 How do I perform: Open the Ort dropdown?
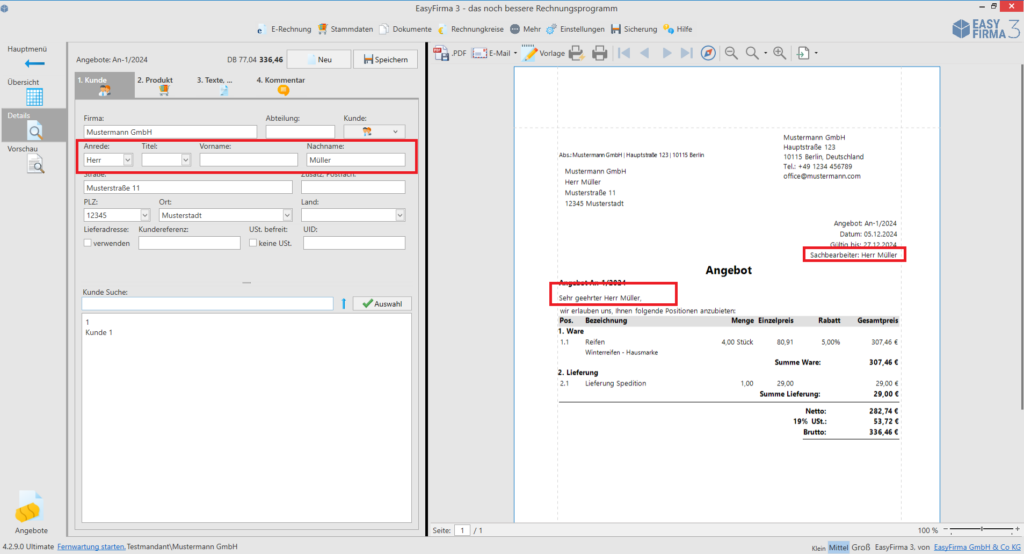287,216
